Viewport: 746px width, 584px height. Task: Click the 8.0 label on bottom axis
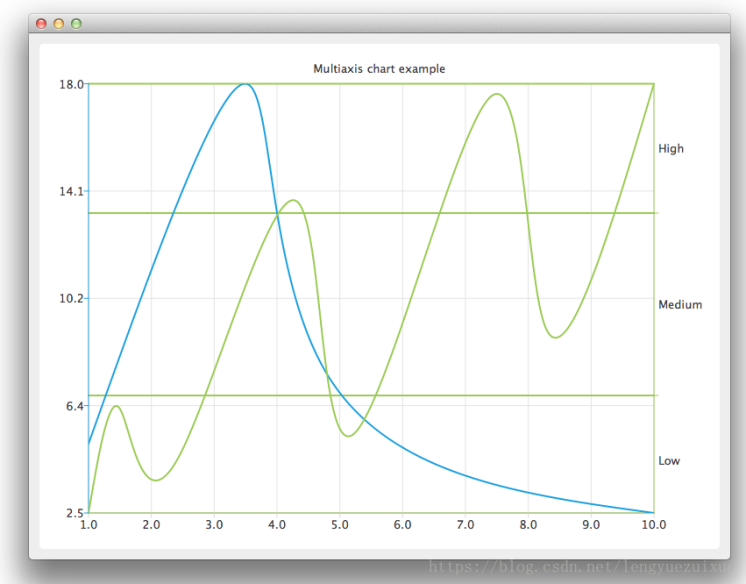pyautogui.click(x=528, y=525)
